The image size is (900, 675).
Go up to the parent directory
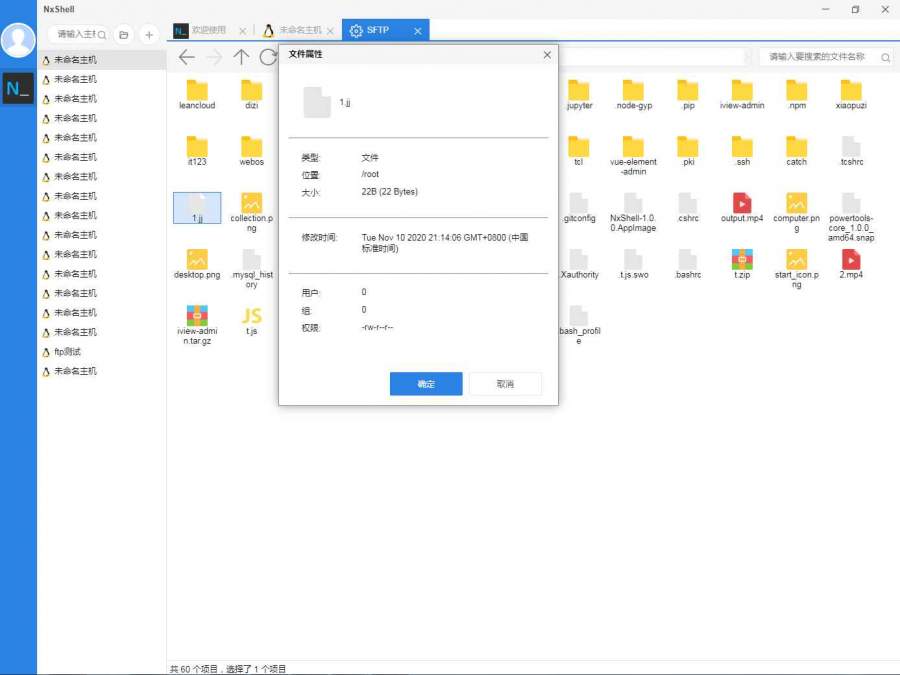[x=241, y=57]
